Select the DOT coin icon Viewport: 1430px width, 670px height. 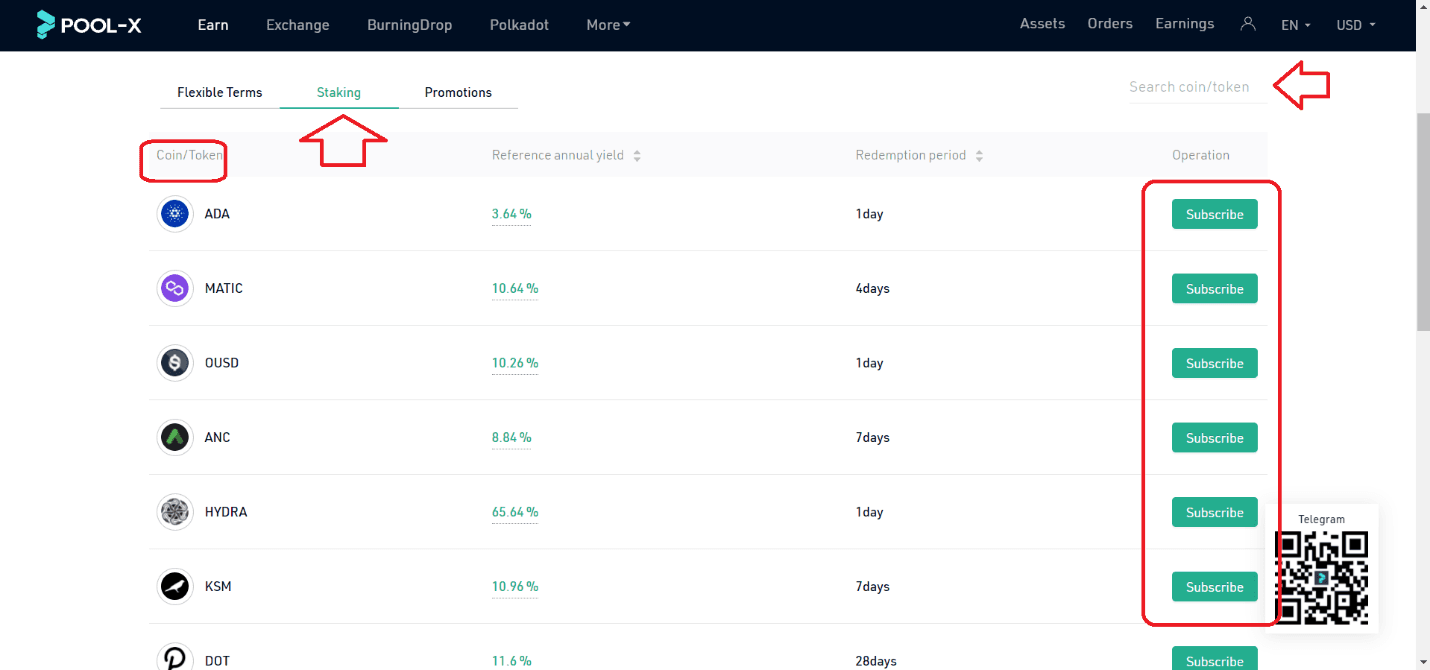pos(175,658)
